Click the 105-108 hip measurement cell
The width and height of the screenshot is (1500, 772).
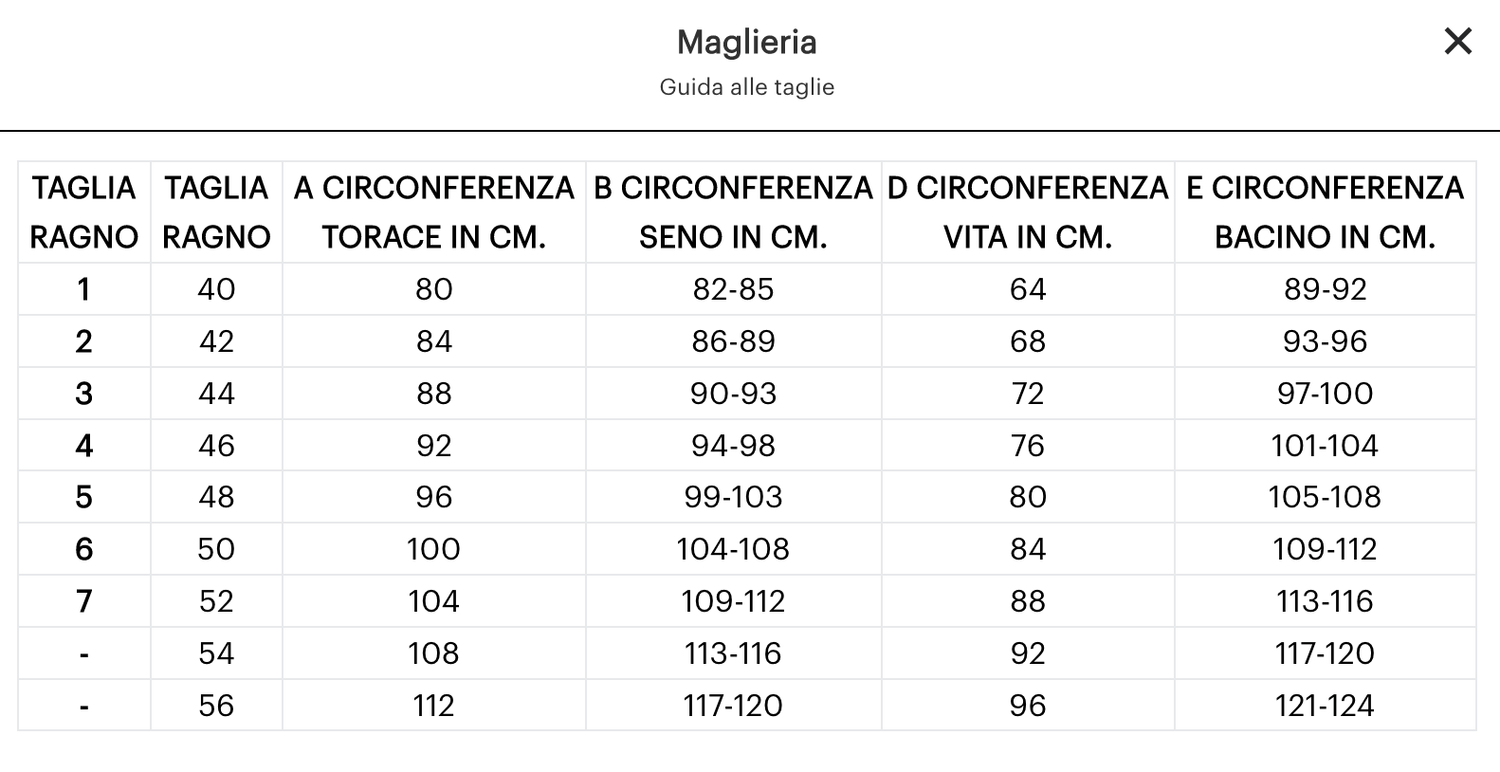click(1325, 497)
